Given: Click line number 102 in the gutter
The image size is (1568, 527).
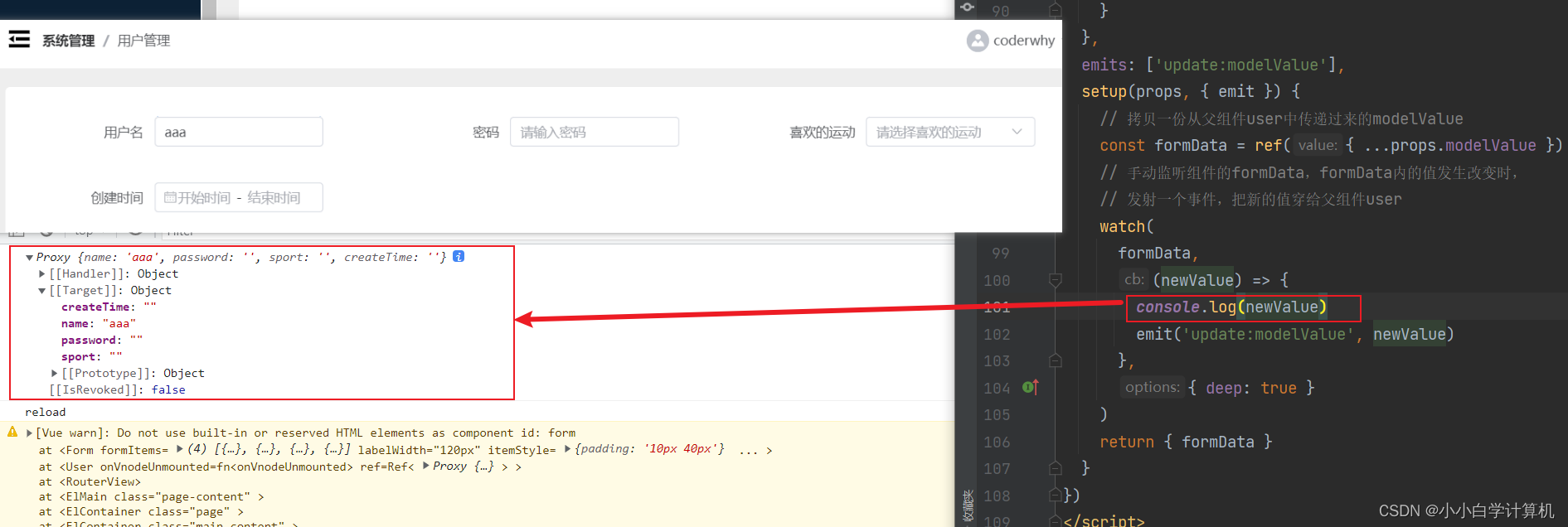Looking at the screenshot, I should 997,335.
